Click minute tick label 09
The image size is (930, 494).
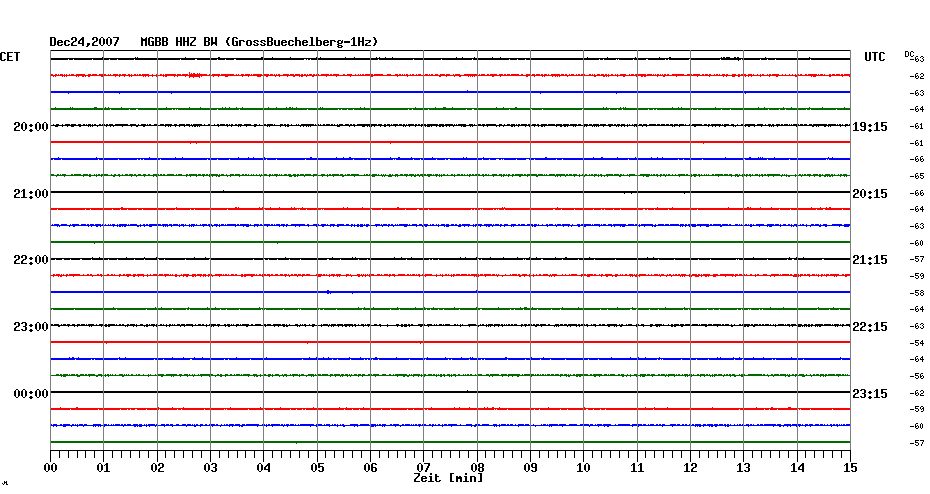pyautogui.click(x=530, y=468)
